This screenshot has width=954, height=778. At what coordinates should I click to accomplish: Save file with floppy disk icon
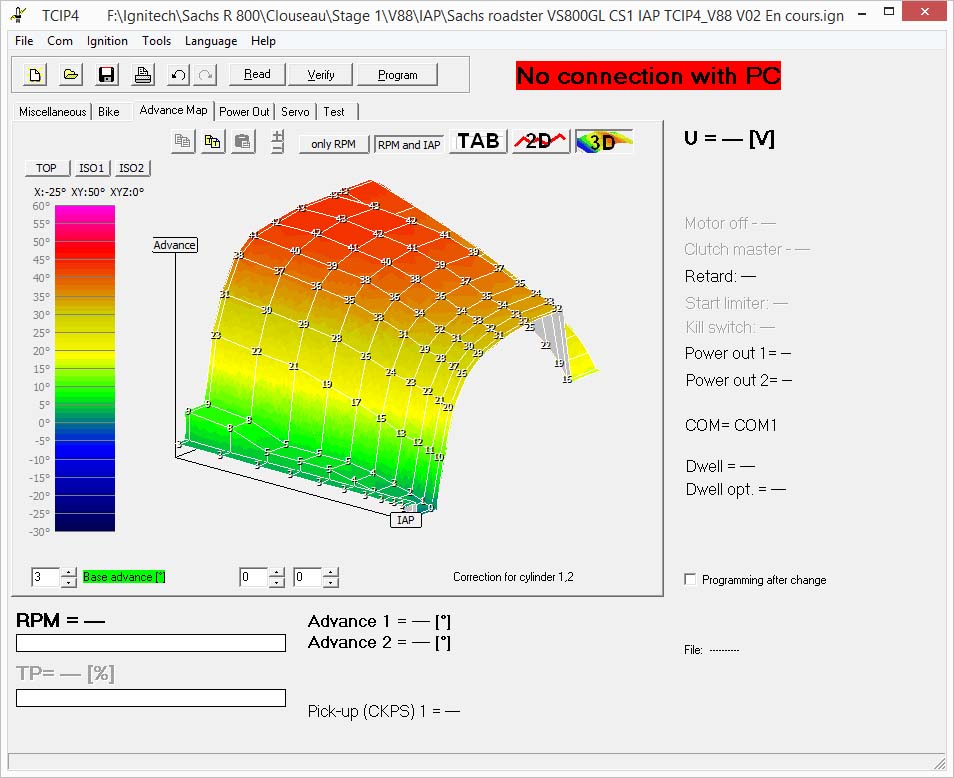pyautogui.click(x=106, y=75)
